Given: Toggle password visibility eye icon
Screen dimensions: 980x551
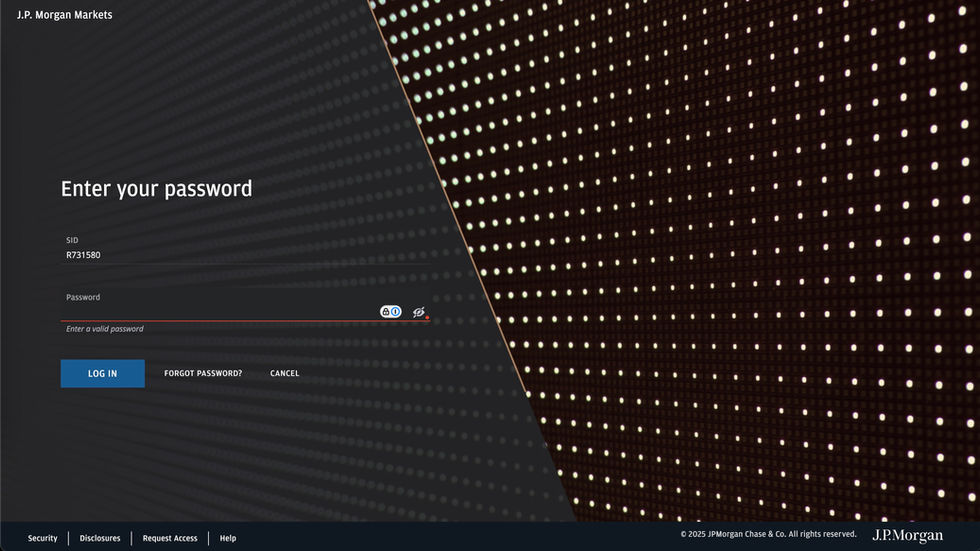Looking at the screenshot, I should [419, 312].
